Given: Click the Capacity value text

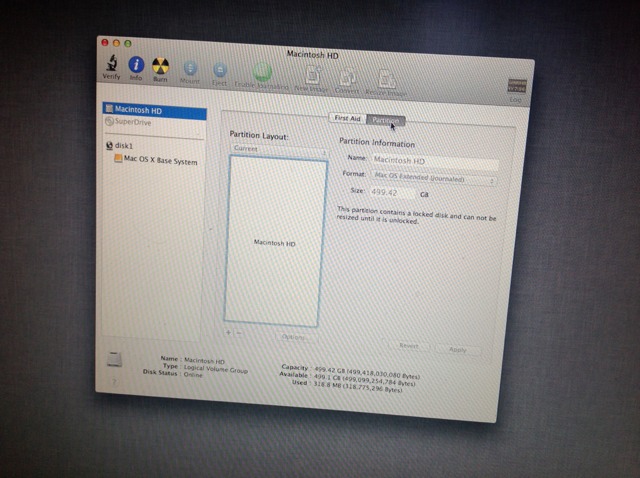Looking at the screenshot, I should point(367,373).
